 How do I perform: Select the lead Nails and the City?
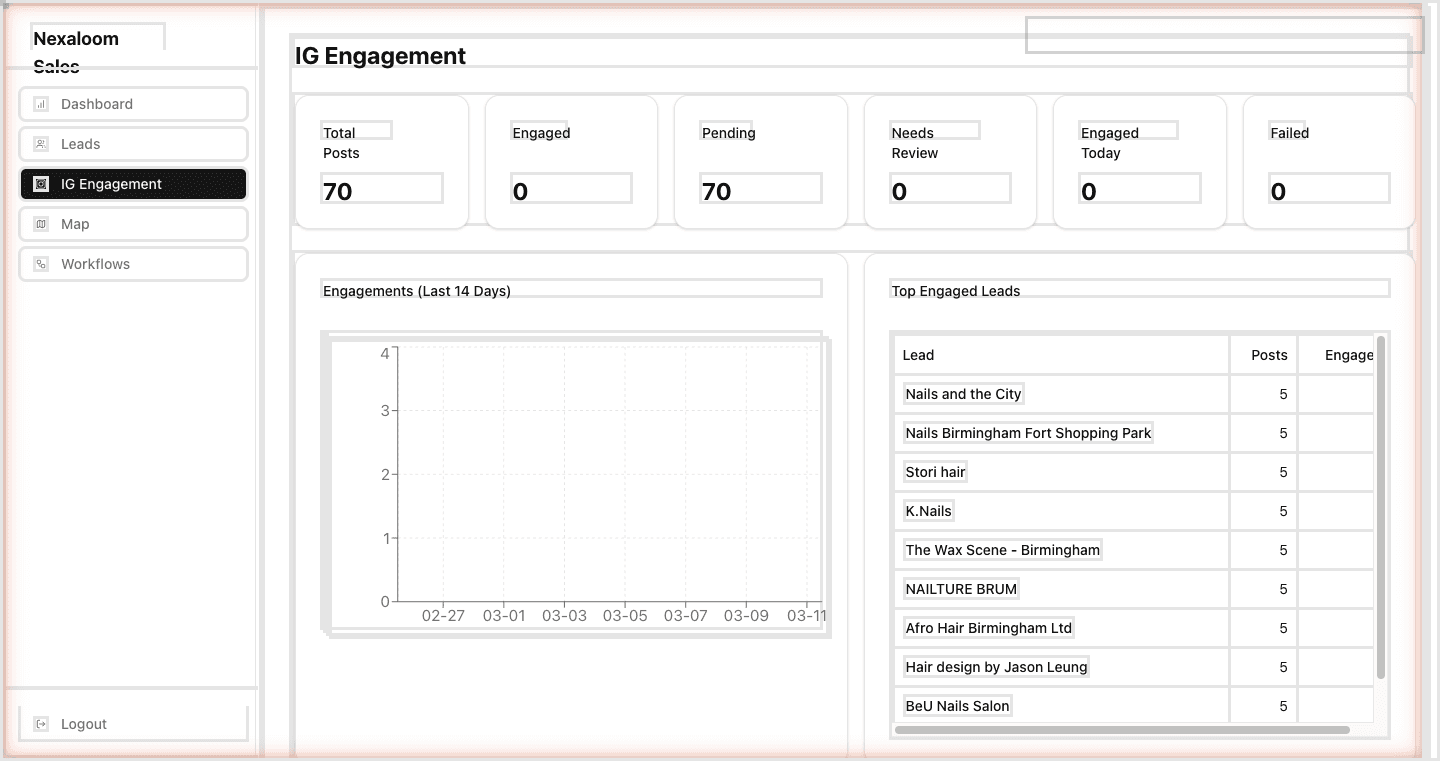[962, 393]
